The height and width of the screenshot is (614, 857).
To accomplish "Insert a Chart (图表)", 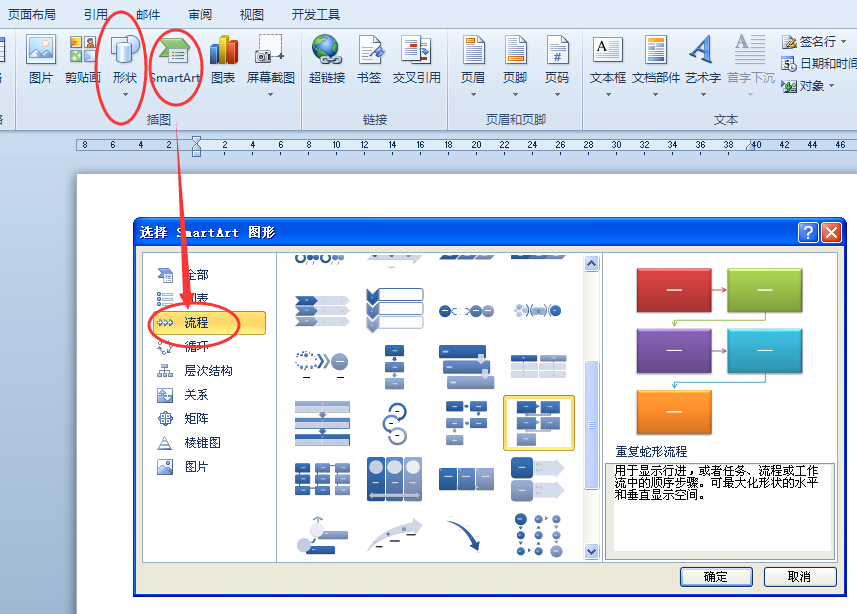I will (223, 59).
